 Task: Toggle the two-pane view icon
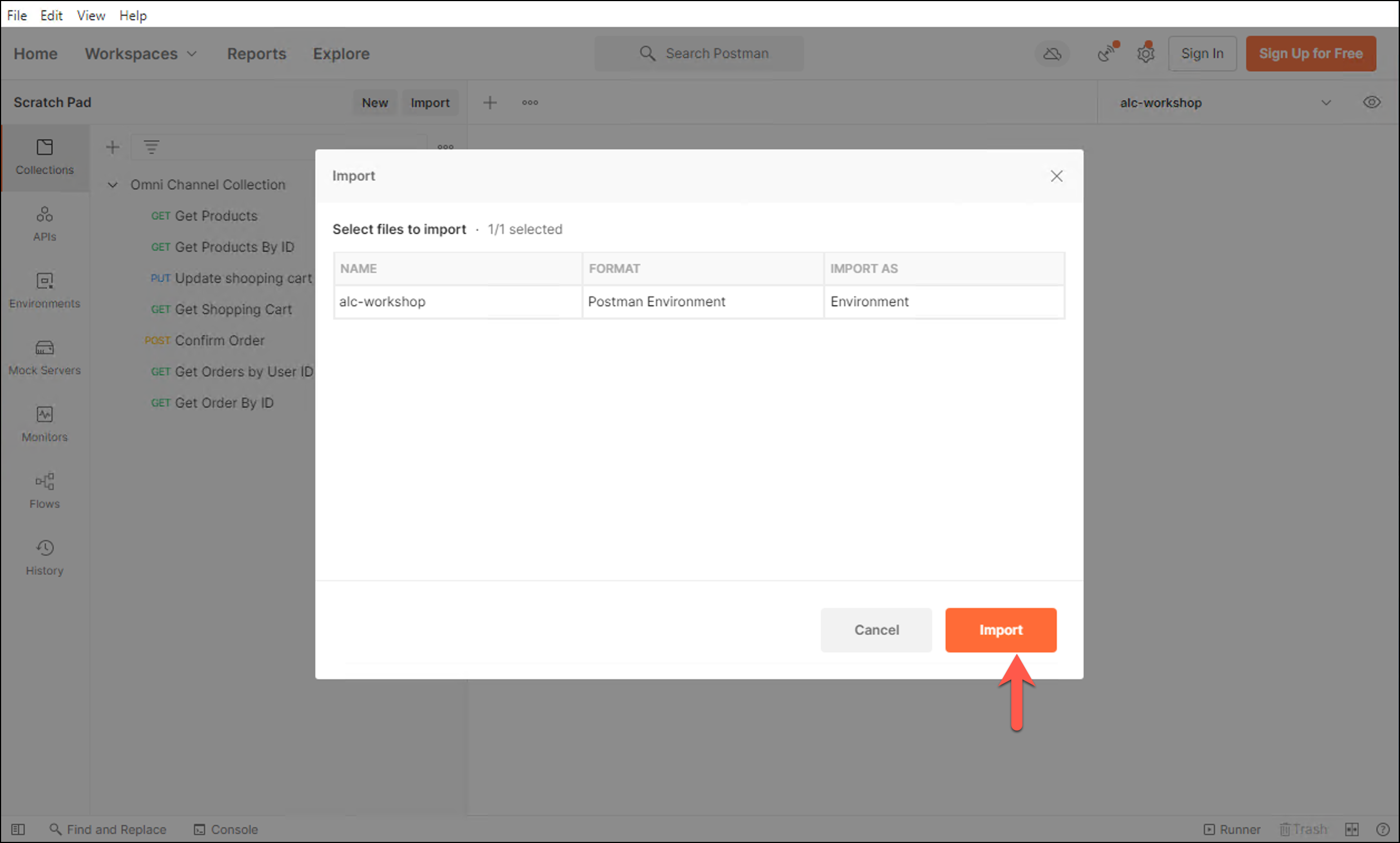point(1352,830)
